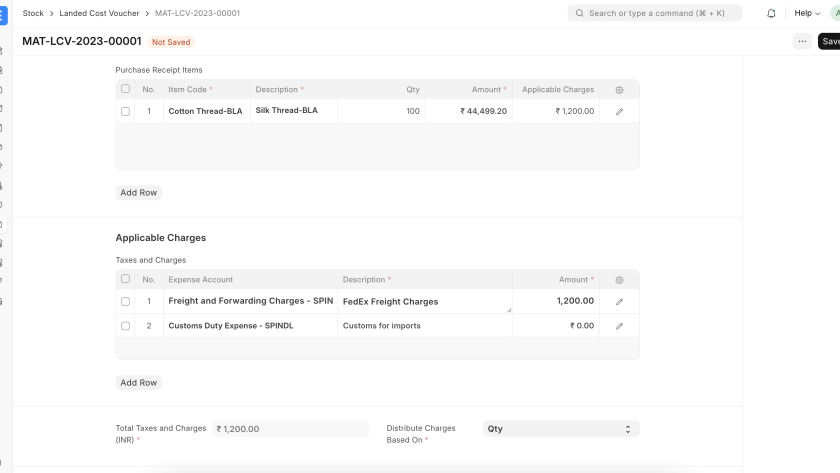Click the notification bell icon
Screen dimensions: 840x473
pyautogui.click(x=771, y=13)
